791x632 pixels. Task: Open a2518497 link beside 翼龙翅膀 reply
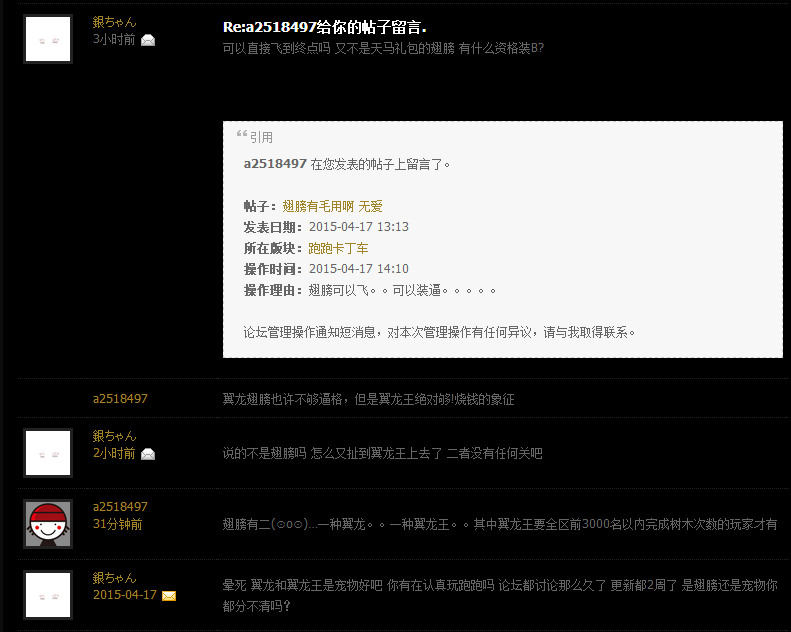120,399
